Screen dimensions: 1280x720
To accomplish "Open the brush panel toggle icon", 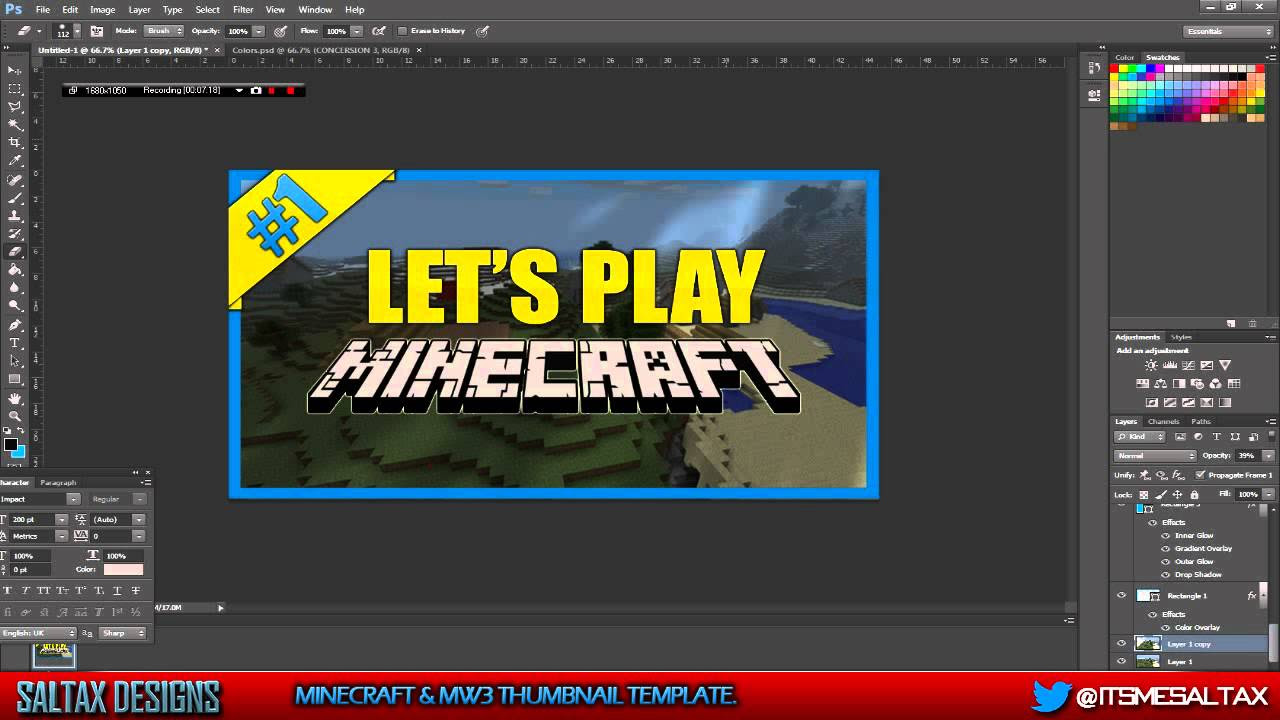I will point(96,31).
